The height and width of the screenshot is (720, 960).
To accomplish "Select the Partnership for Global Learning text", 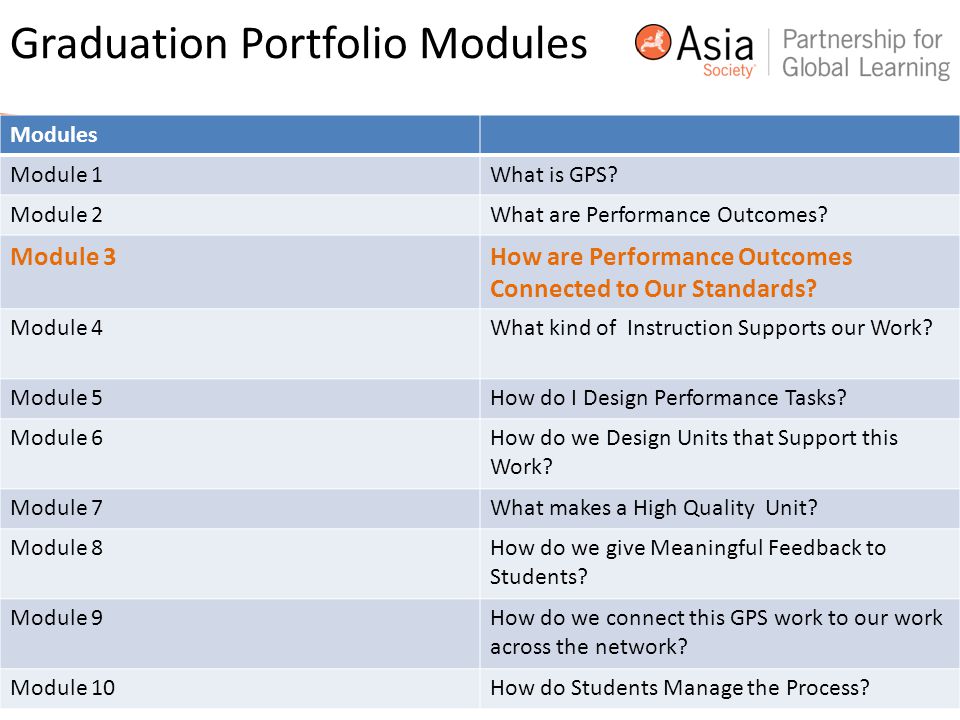I will coord(866,53).
